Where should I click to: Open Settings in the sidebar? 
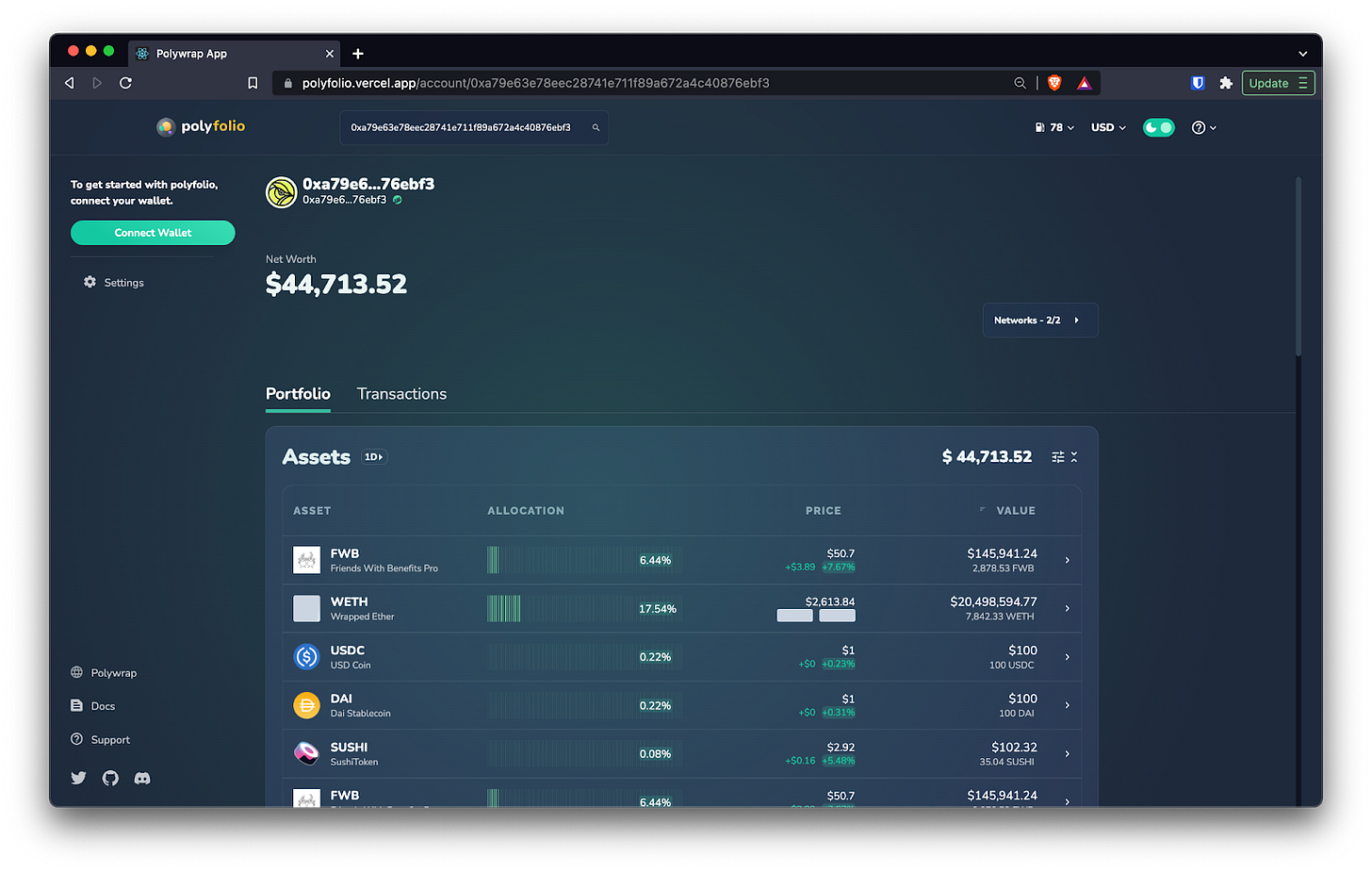pos(114,283)
